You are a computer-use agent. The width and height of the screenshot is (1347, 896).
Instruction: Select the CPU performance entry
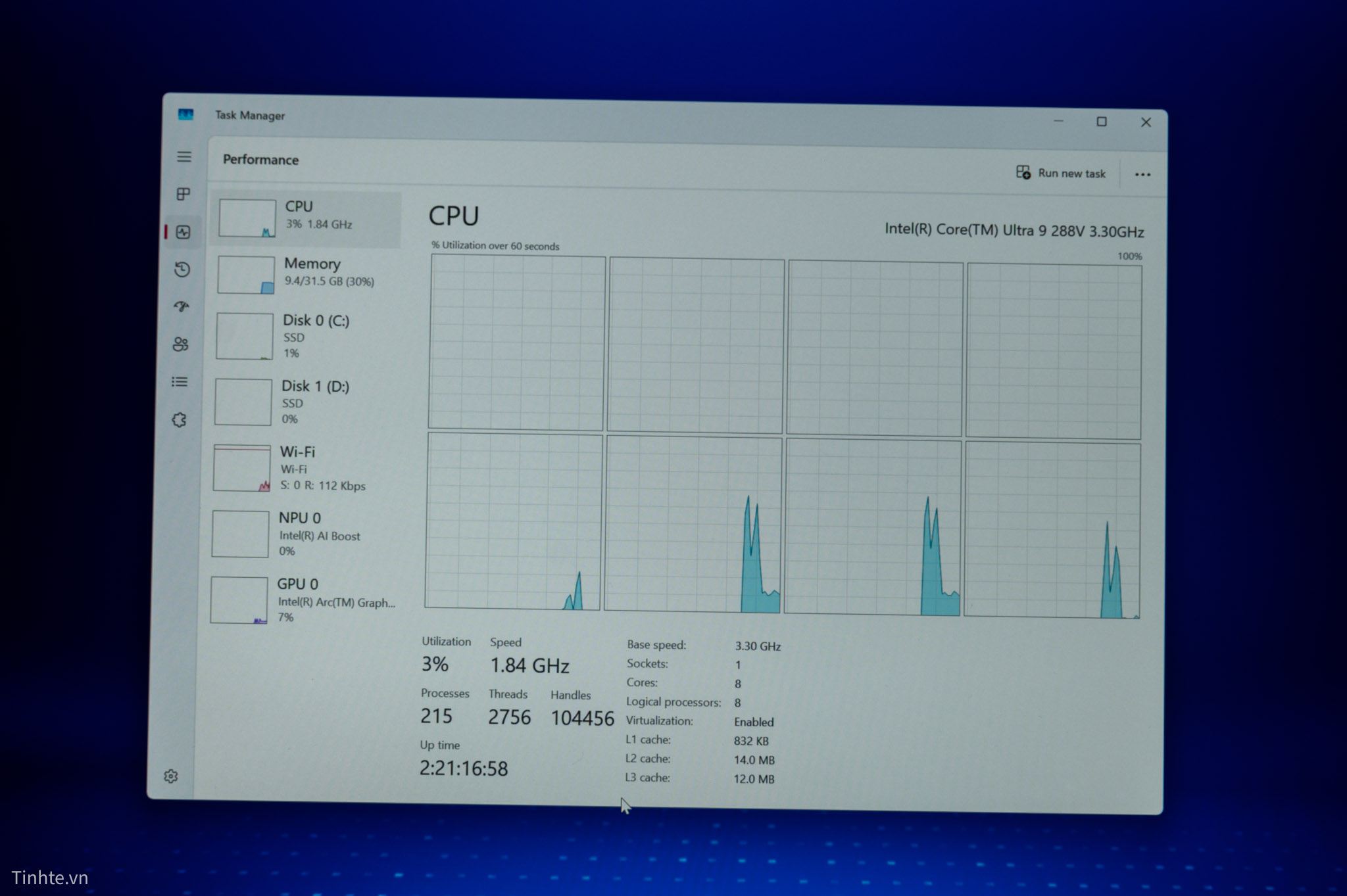pos(306,219)
